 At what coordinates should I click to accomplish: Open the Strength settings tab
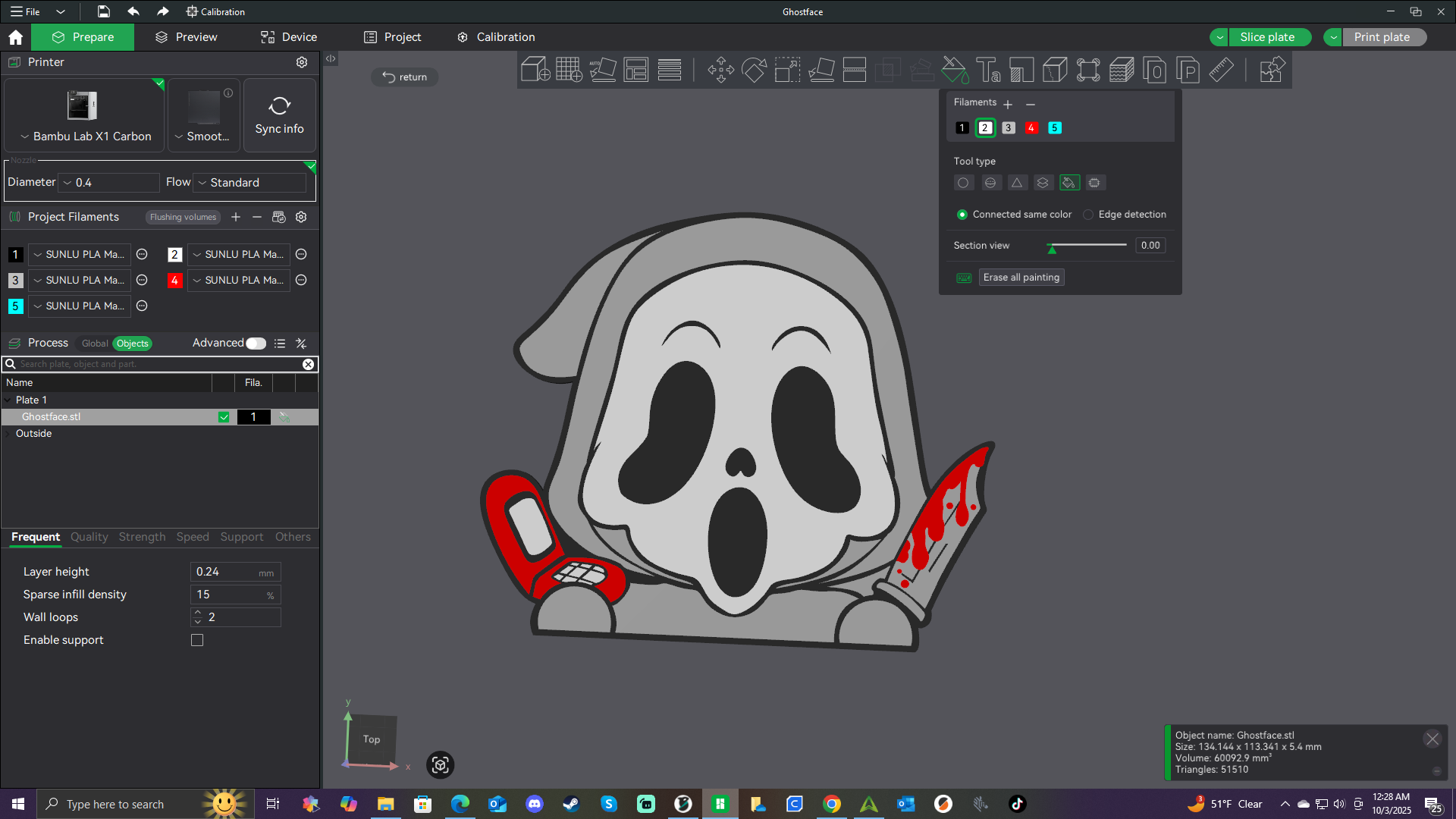click(x=142, y=537)
